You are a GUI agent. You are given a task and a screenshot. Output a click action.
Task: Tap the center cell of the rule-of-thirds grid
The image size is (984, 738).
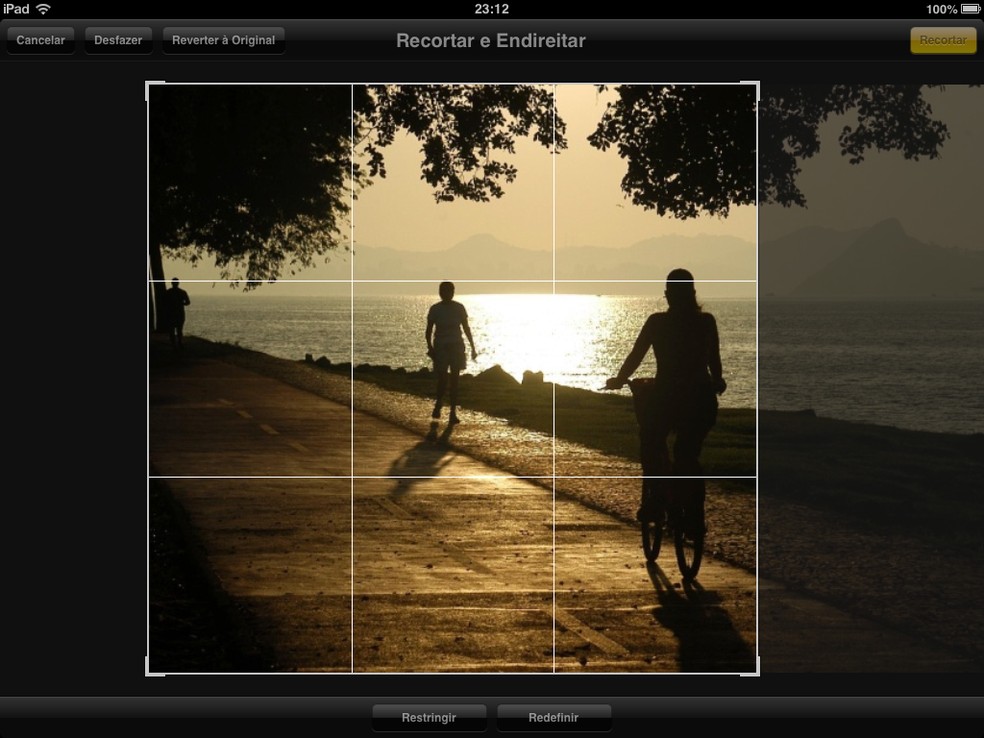pos(452,378)
